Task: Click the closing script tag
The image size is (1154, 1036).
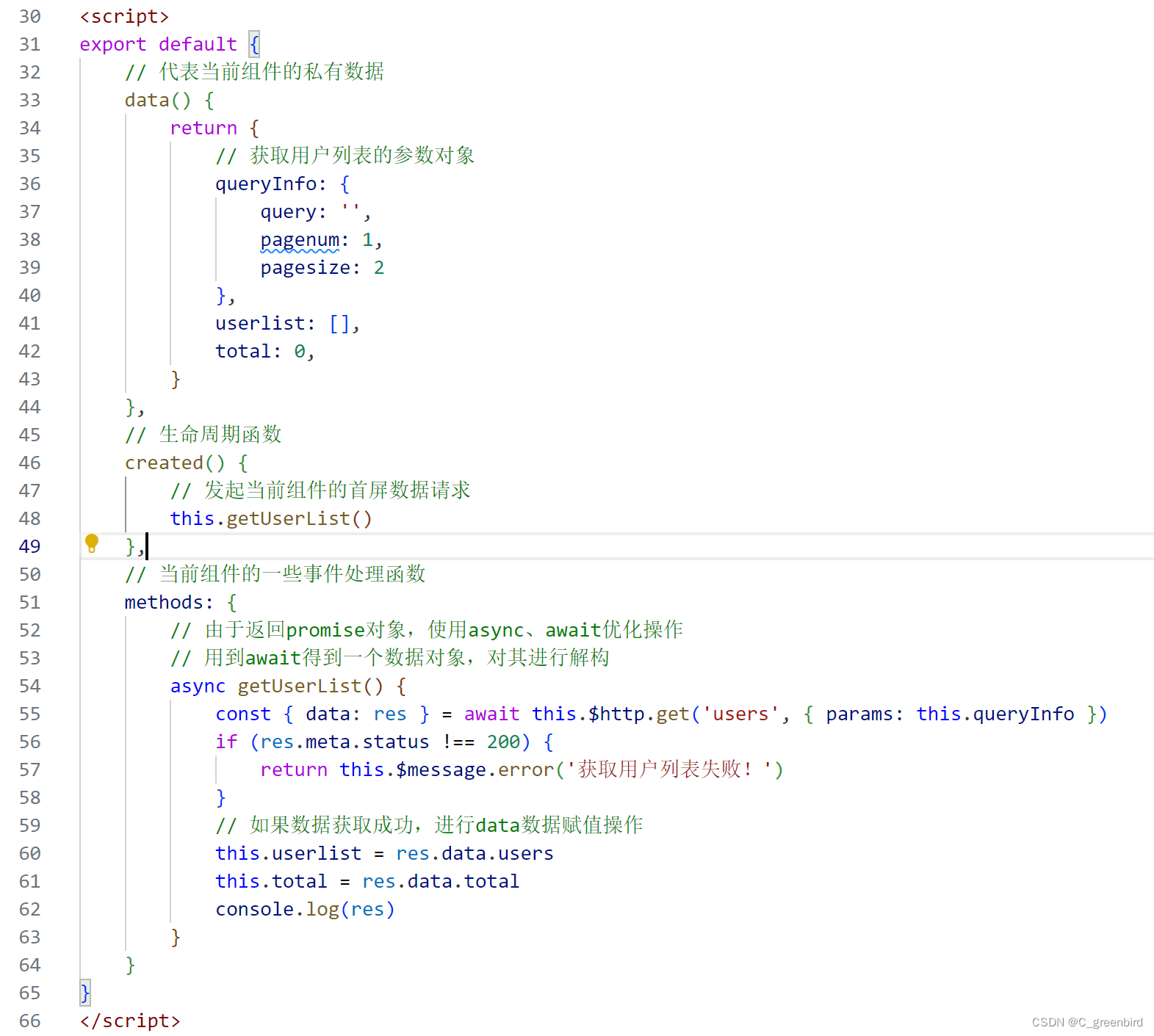Action: (x=130, y=1021)
